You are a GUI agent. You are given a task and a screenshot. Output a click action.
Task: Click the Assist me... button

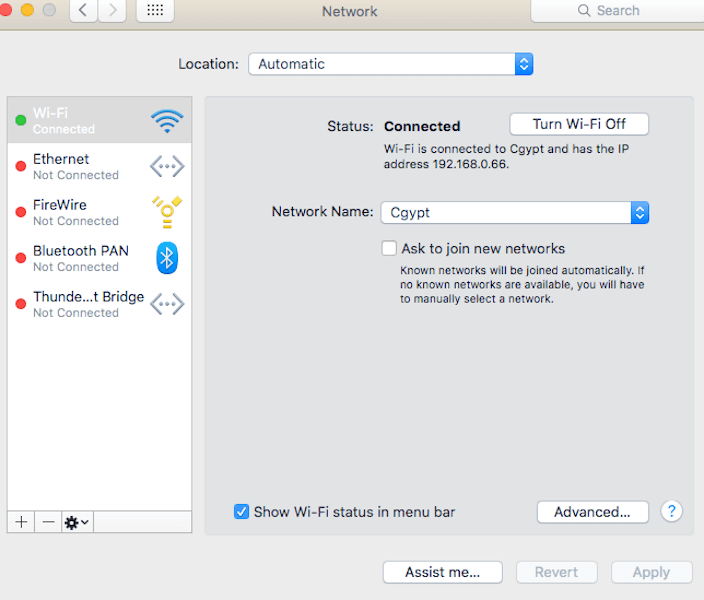(x=442, y=572)
